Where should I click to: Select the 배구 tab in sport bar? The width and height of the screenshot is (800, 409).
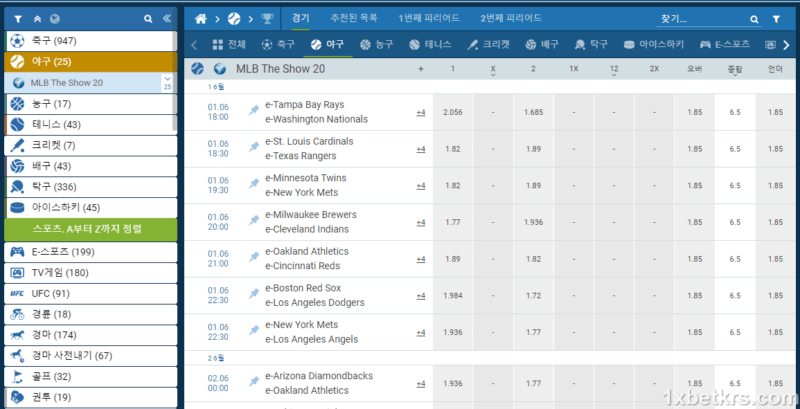542,44
